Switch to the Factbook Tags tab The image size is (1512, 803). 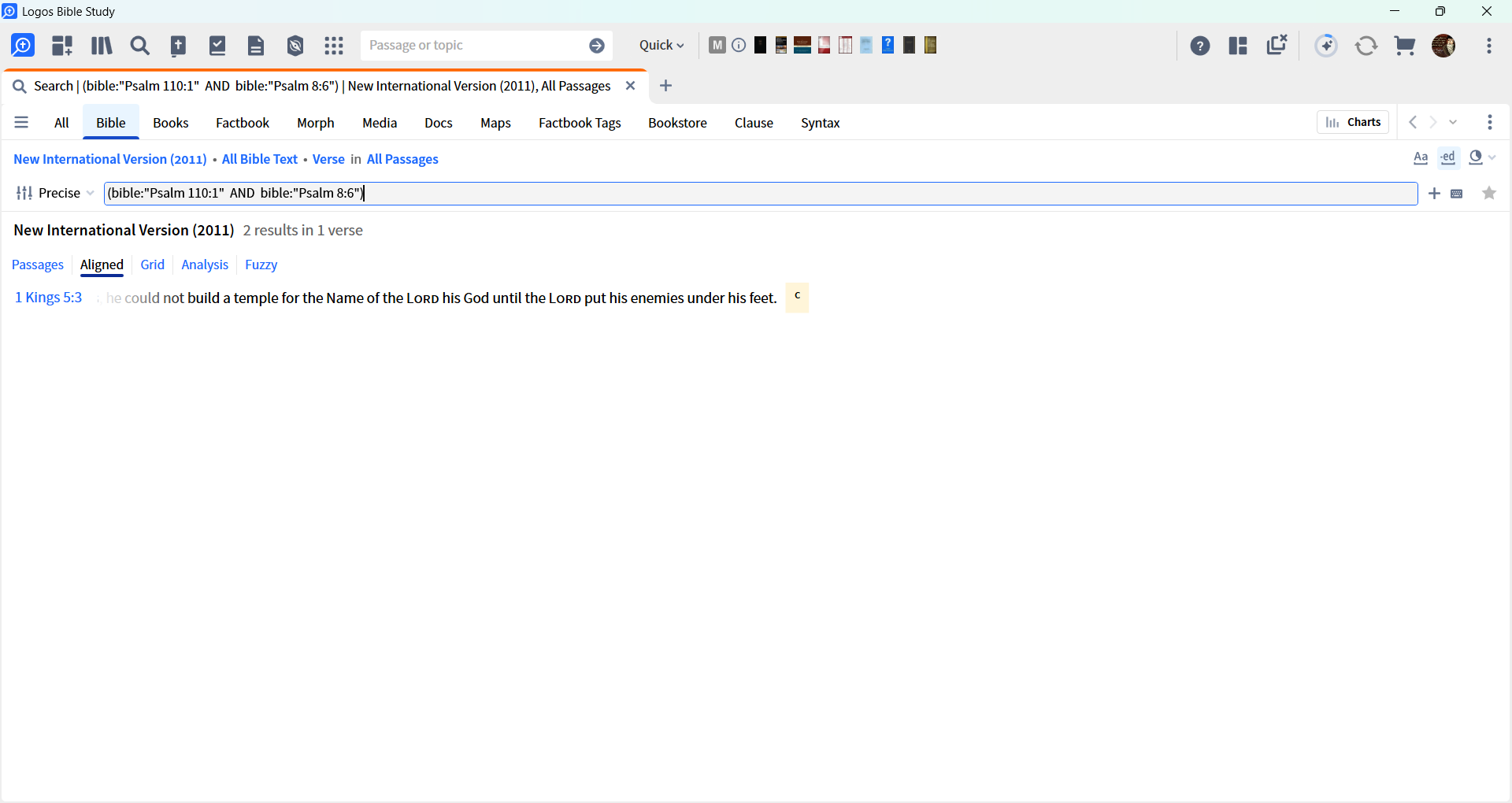pos(580,123)
